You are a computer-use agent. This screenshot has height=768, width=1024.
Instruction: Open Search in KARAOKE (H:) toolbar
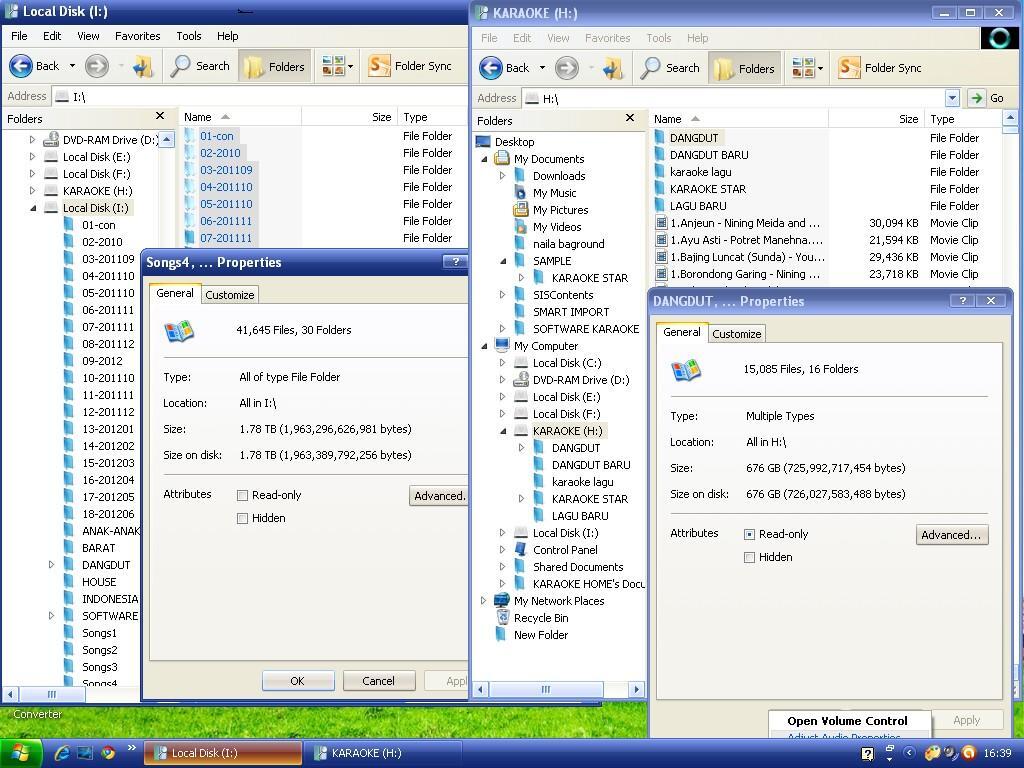point(669,68)
